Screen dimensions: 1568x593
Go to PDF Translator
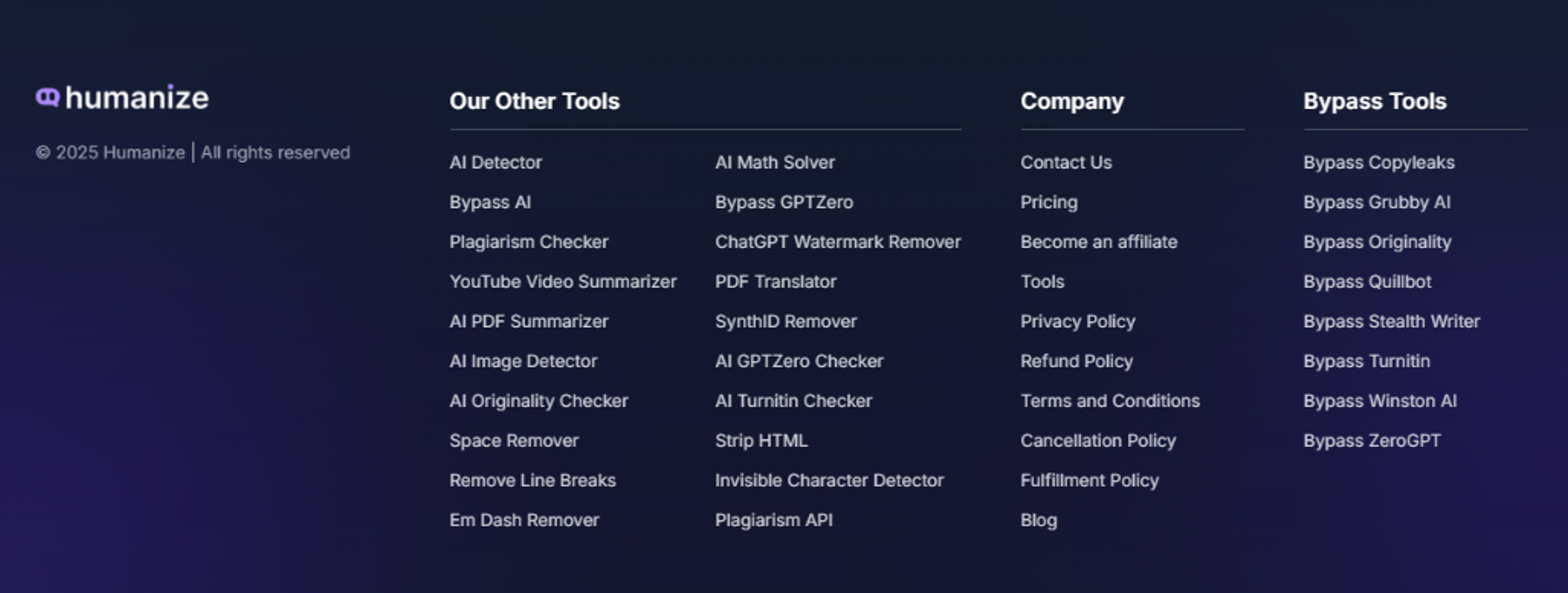tap(776, 282)
